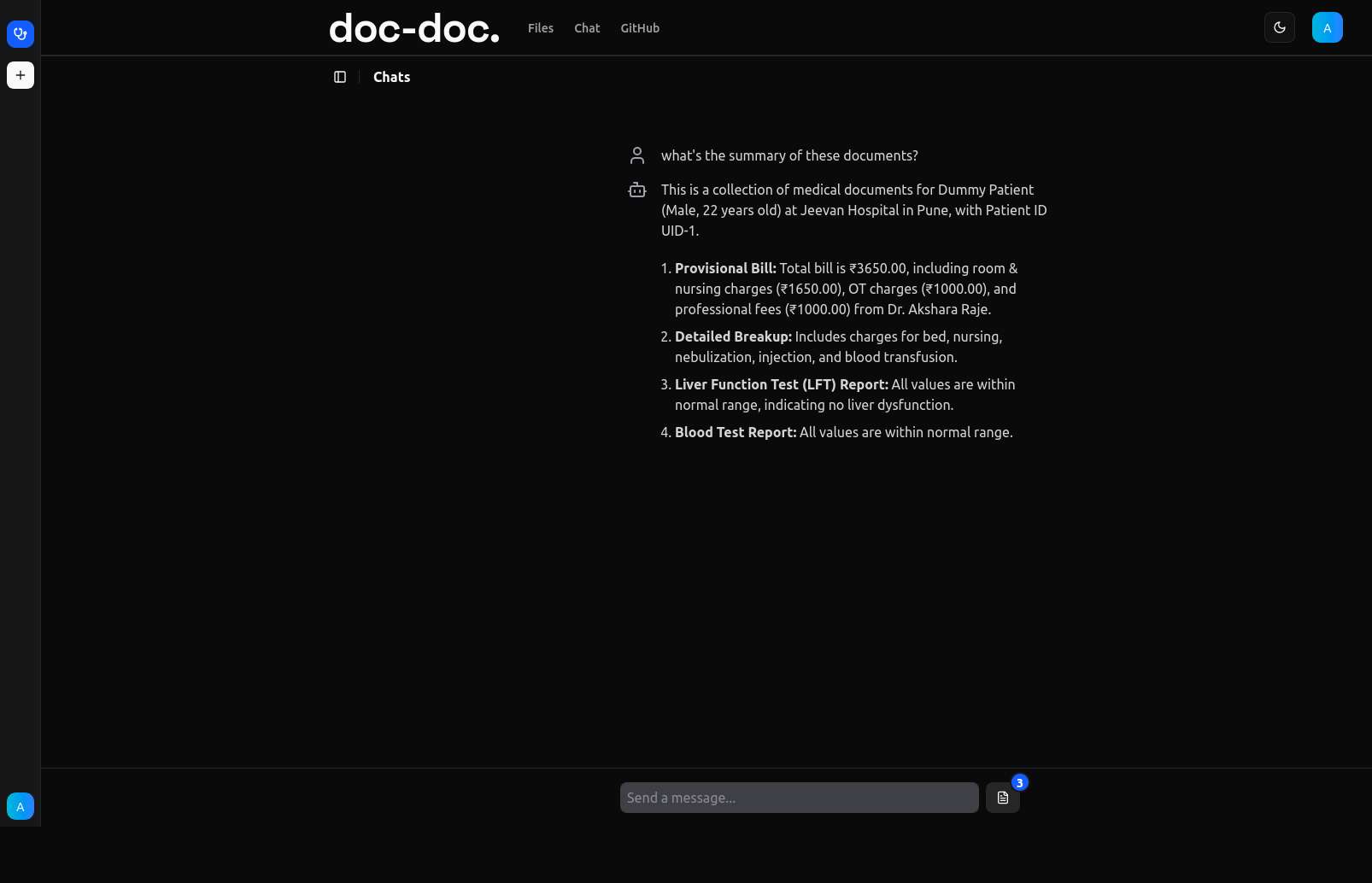The width and height of the screenshot is (1372, 883).
Task: Click the doc-doc. logo
Action: 414,28
